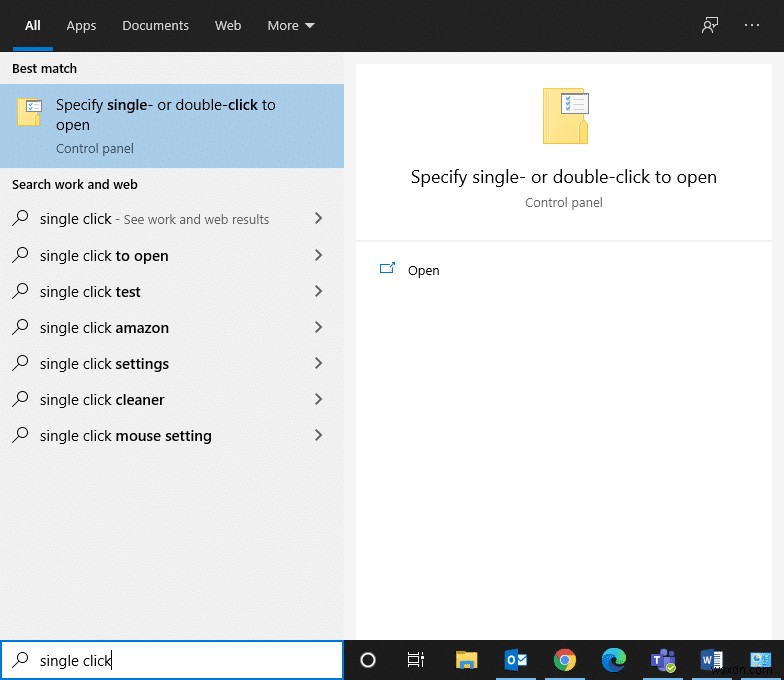Open Outlook from the taskbar
The width and height of the screenshot is (784, 680).
(x=516, y=660)
